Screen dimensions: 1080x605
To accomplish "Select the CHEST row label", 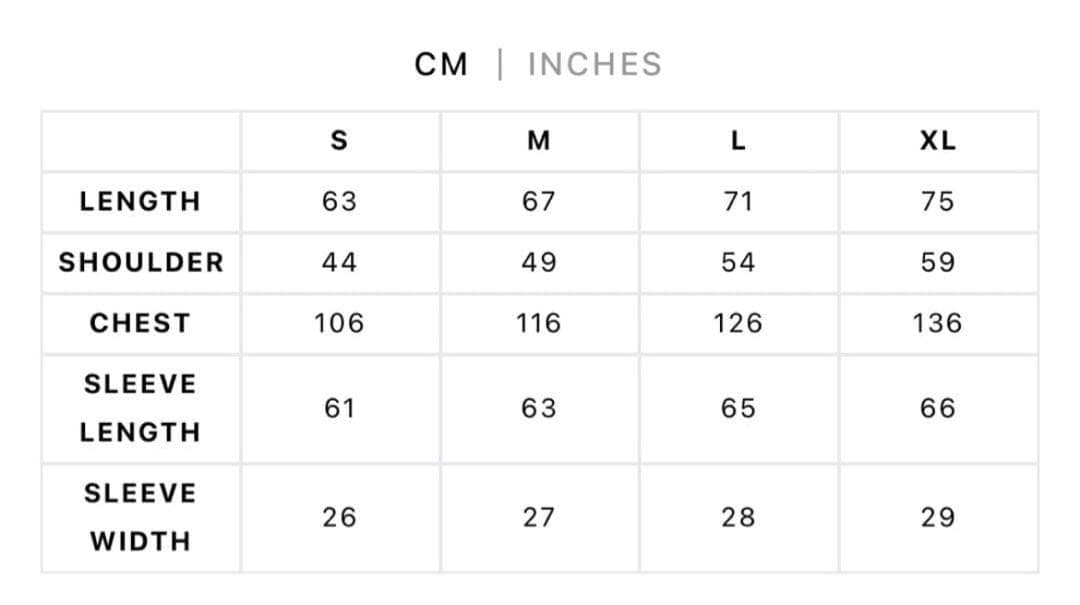I will [x=140, y=323].
